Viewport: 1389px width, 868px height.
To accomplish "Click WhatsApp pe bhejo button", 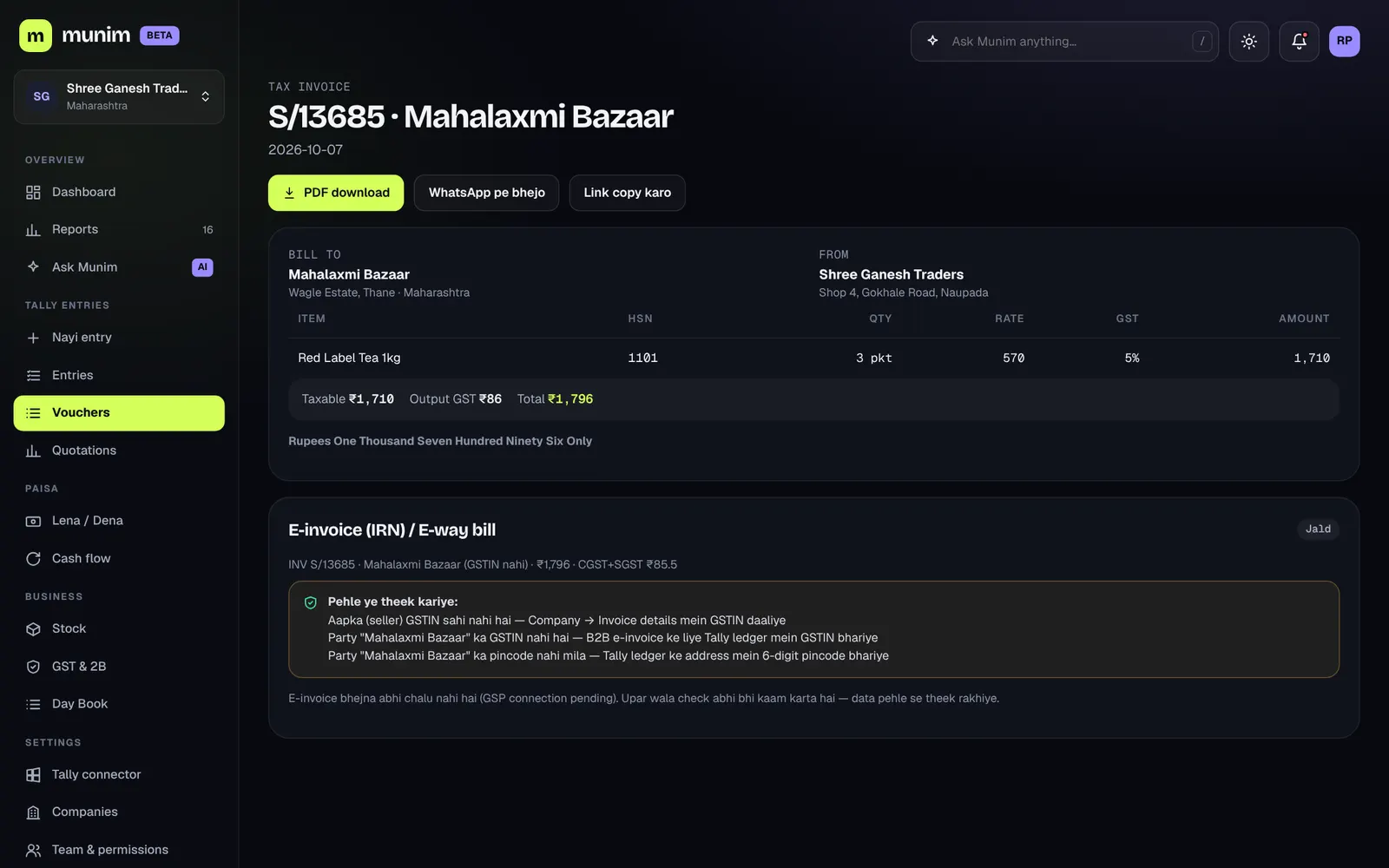I will pos(487,193).
